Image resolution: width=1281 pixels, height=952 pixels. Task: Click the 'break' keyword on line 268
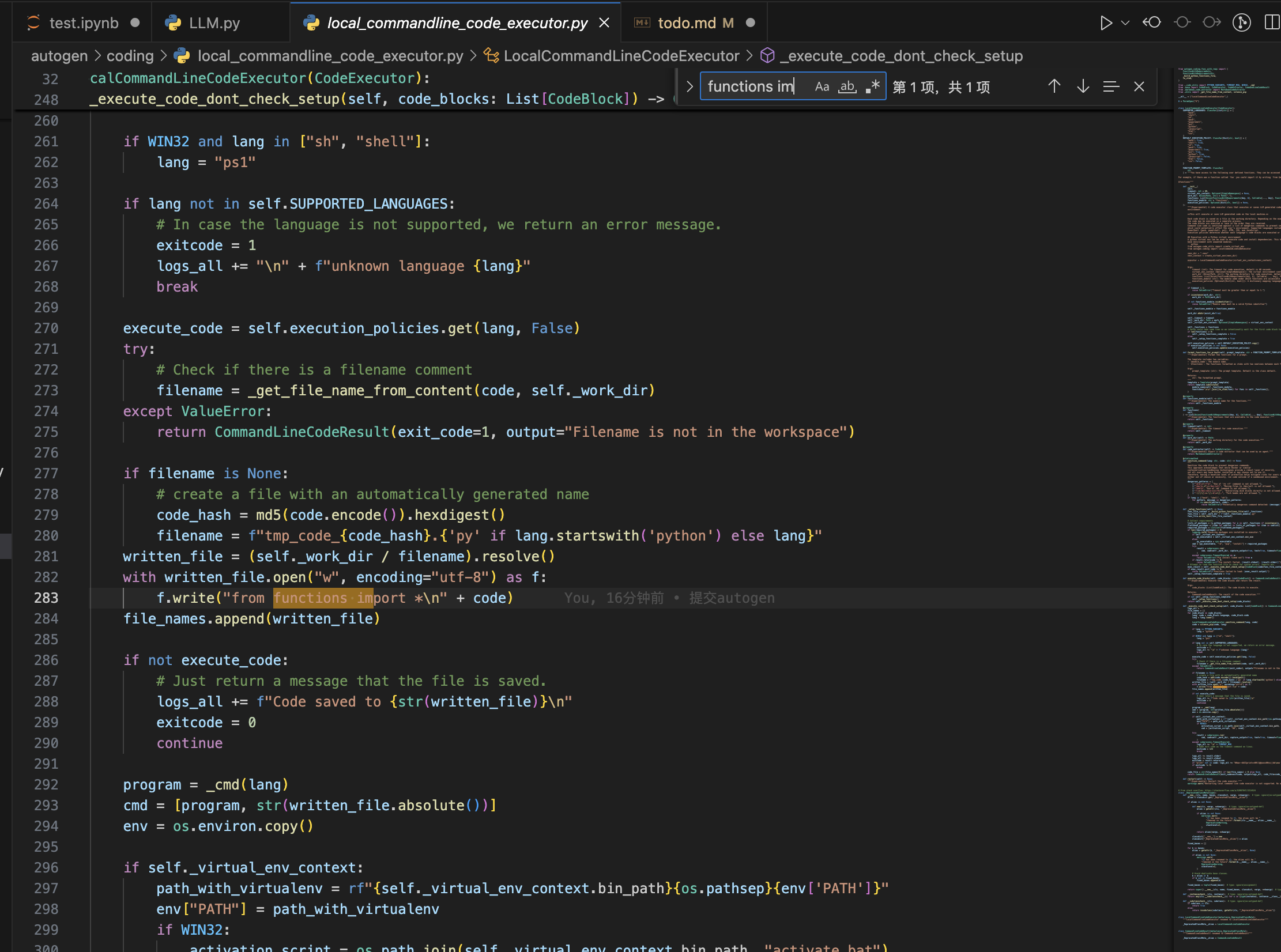177,287
